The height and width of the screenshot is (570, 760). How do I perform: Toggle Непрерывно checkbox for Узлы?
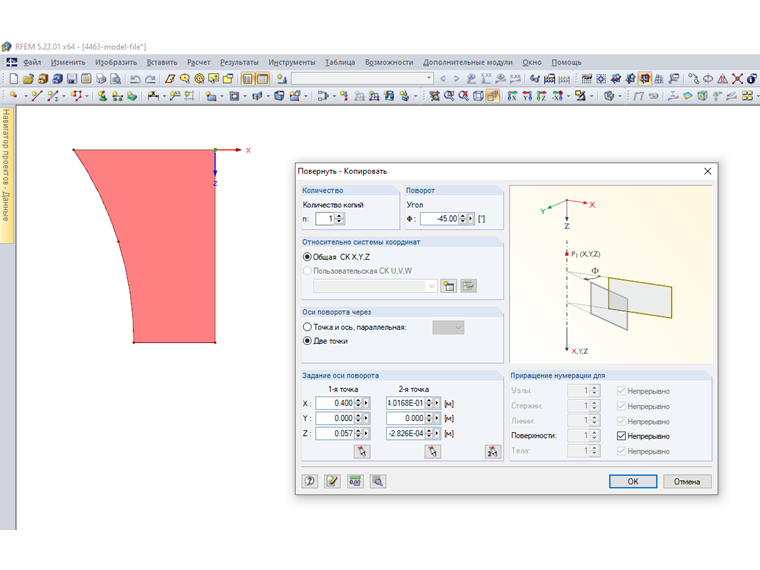click(x=621, y=391)
